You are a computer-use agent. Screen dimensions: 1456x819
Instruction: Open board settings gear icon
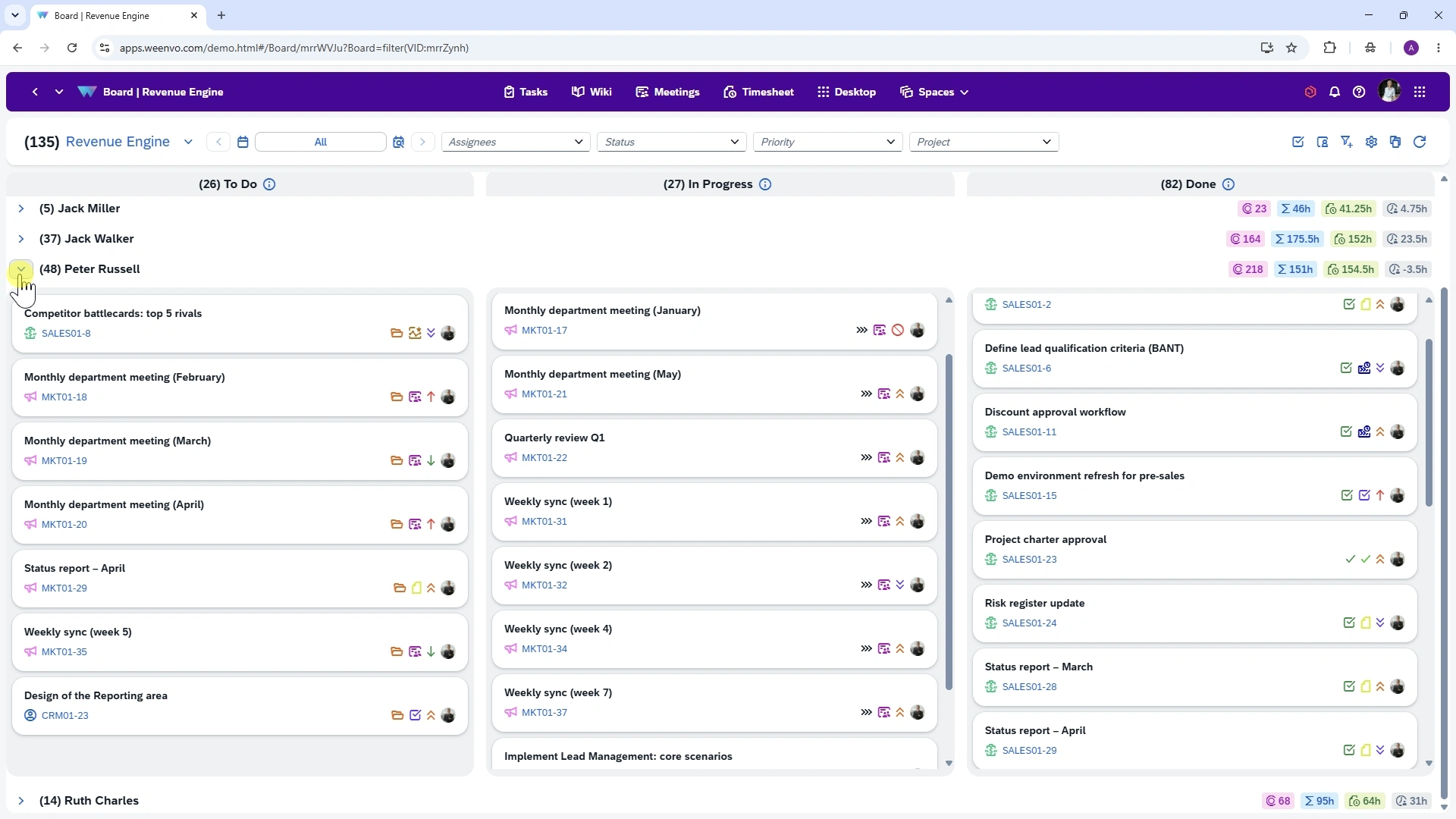(1371, 142)
